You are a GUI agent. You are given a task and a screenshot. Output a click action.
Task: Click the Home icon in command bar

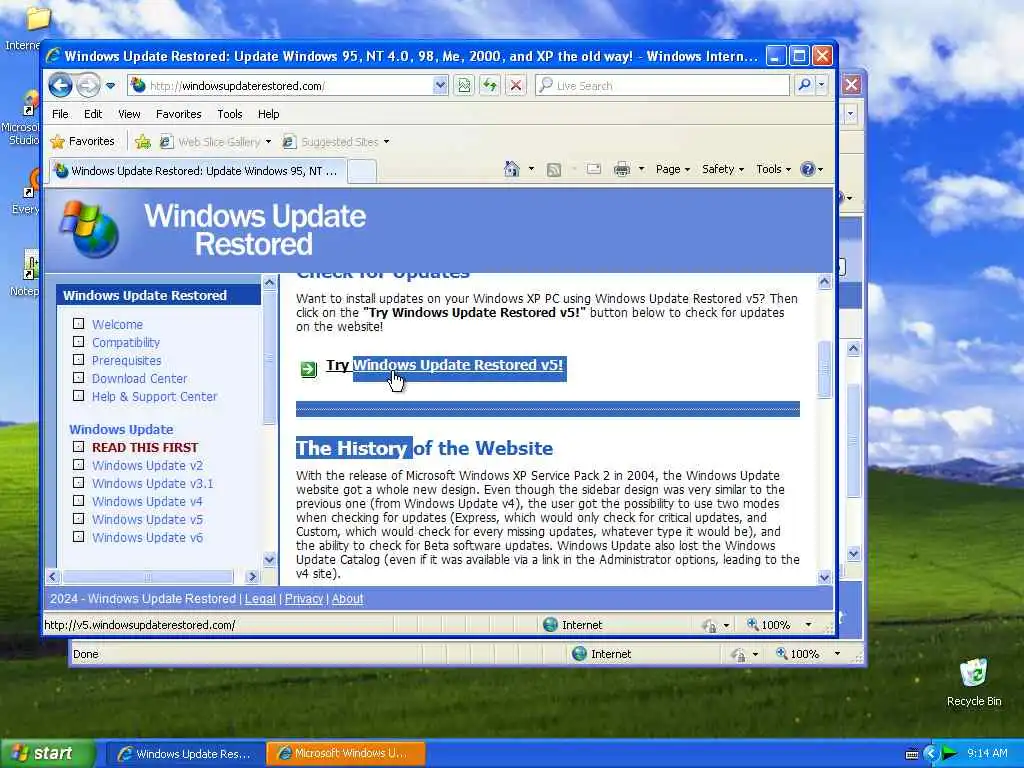pyautogui.click(x=512, y=169)
